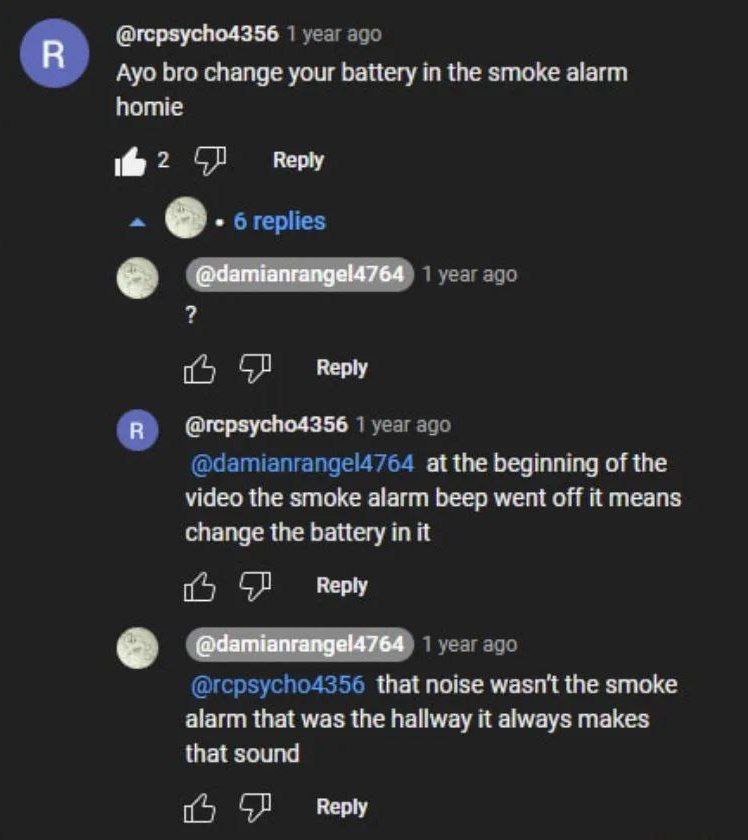This screenshot has width=748, height=840.
Task: Collapse the 6 replies thread
Action: (x=279, y=221)
